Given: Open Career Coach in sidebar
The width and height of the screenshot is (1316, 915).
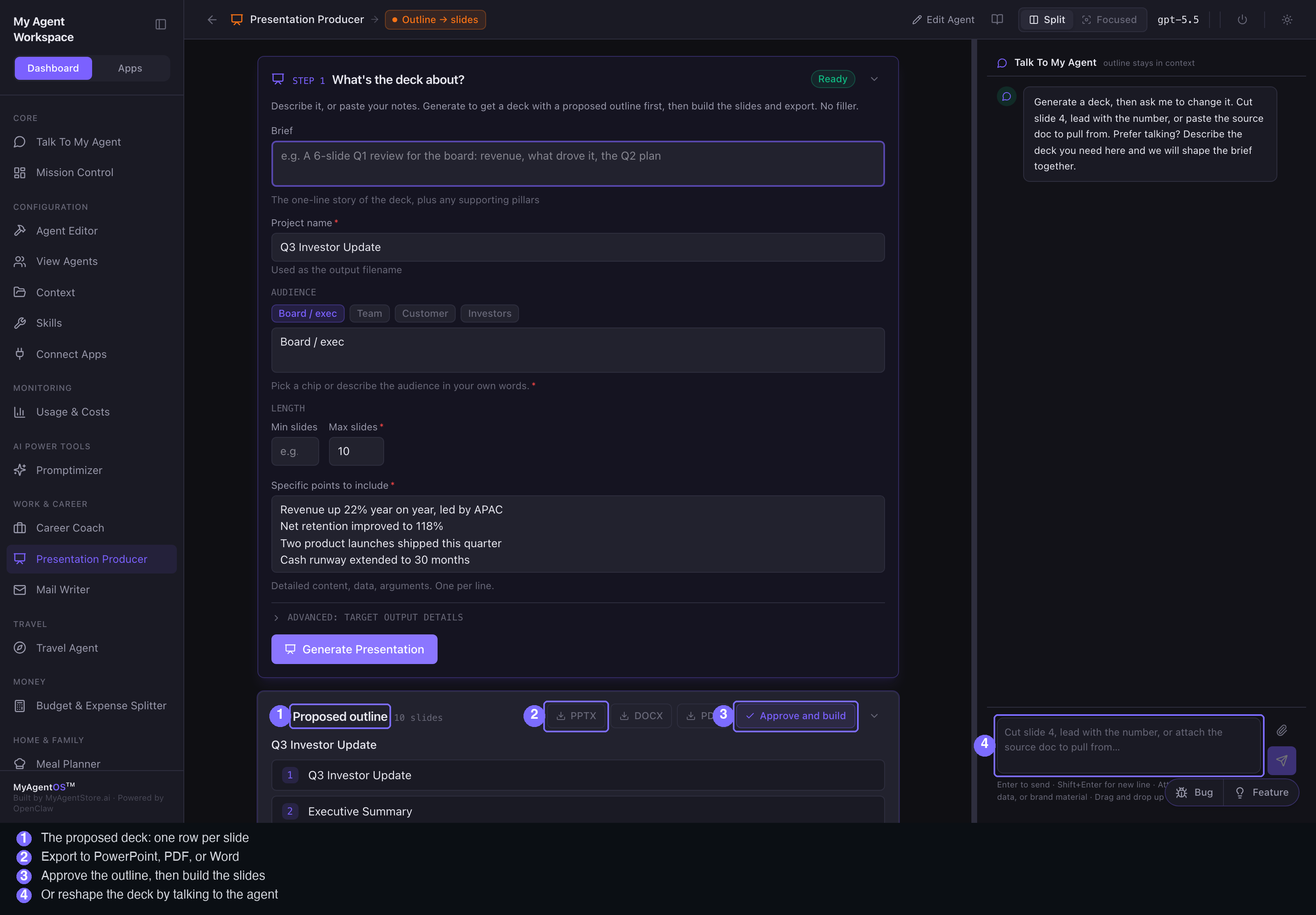Looking at the screenshot, I should tap(92, 528).
